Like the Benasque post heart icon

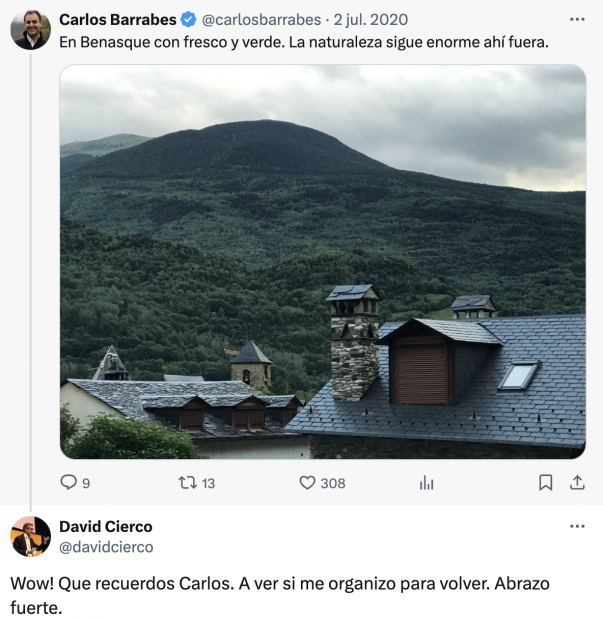coord(307,483)
